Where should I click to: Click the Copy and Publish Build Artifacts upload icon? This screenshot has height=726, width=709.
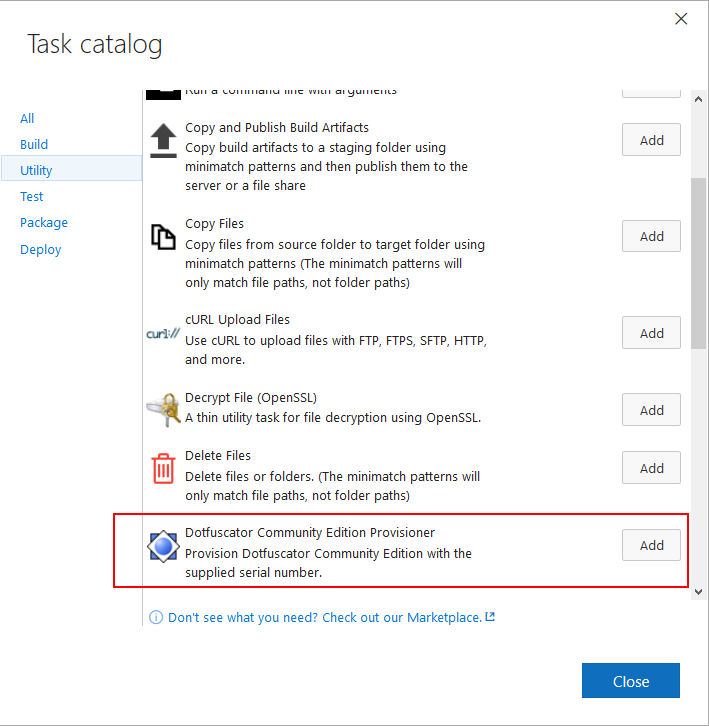[x=163, y=141]
